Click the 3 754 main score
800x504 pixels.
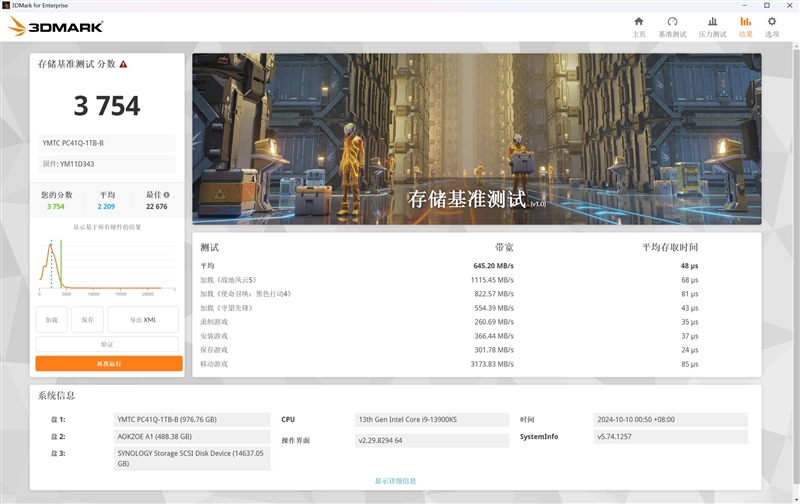[107, 106]
